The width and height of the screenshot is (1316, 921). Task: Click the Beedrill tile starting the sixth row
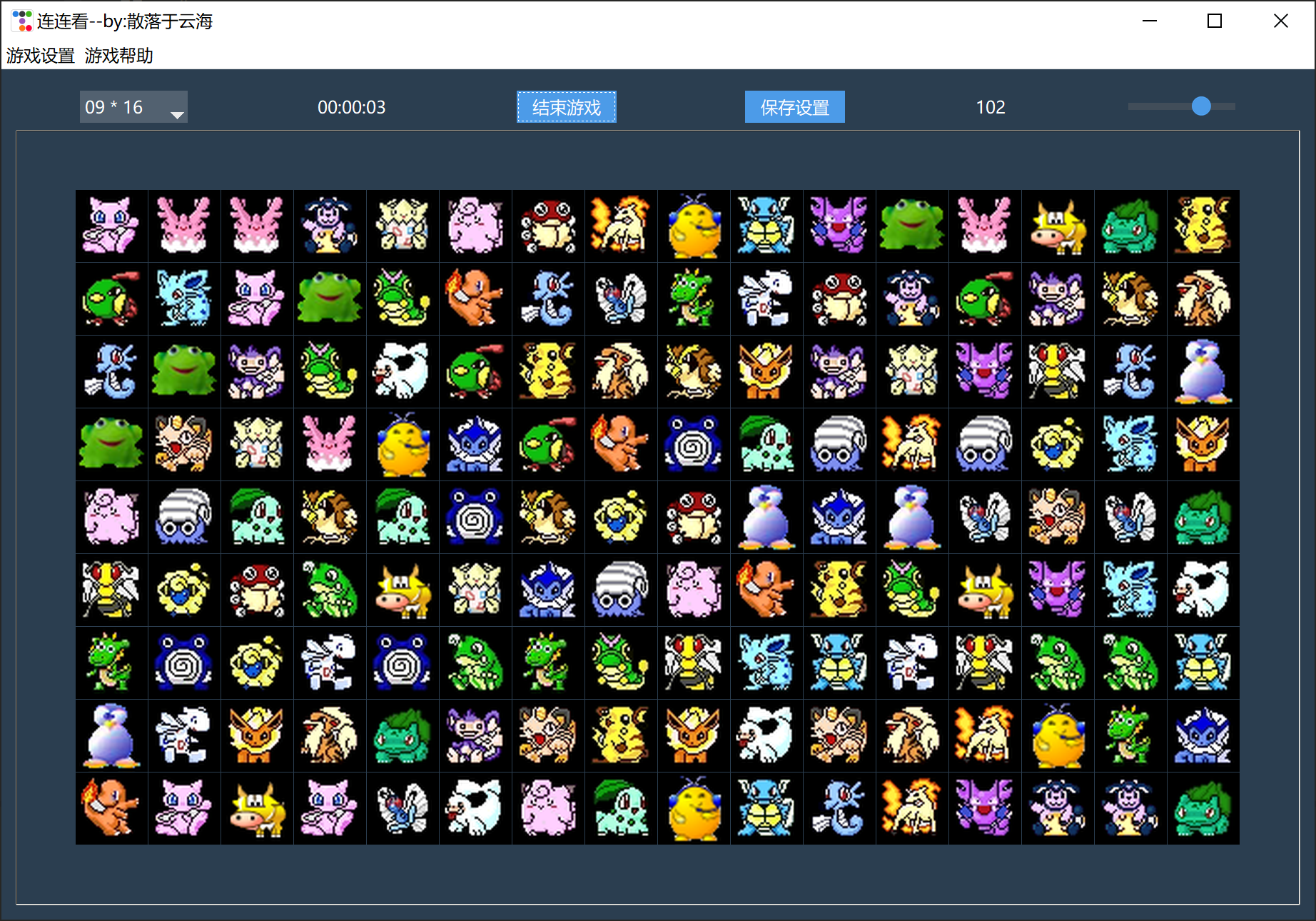click(111, 590)
